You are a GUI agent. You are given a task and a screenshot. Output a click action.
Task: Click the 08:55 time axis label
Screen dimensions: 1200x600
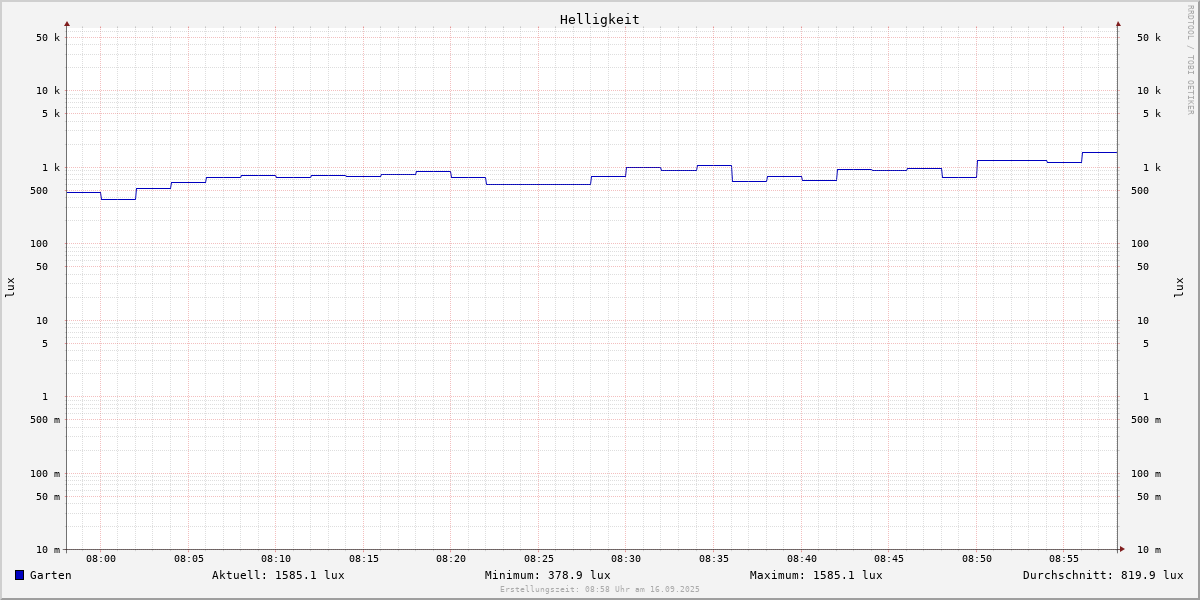pos(1064,559)
